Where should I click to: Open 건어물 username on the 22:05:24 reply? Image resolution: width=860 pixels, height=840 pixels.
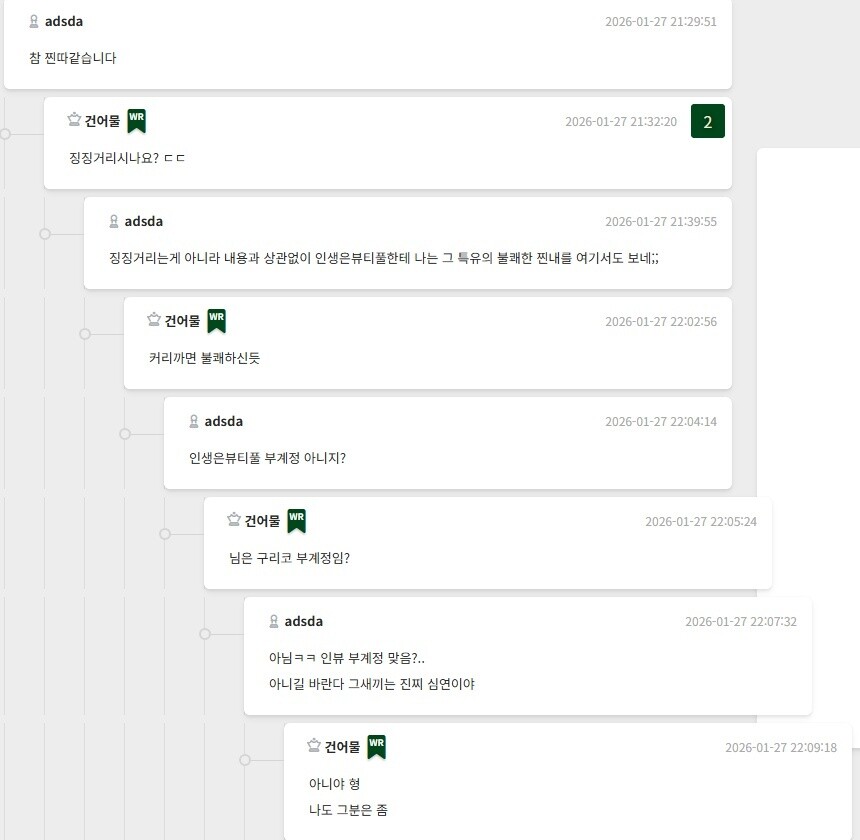[262, 521]
